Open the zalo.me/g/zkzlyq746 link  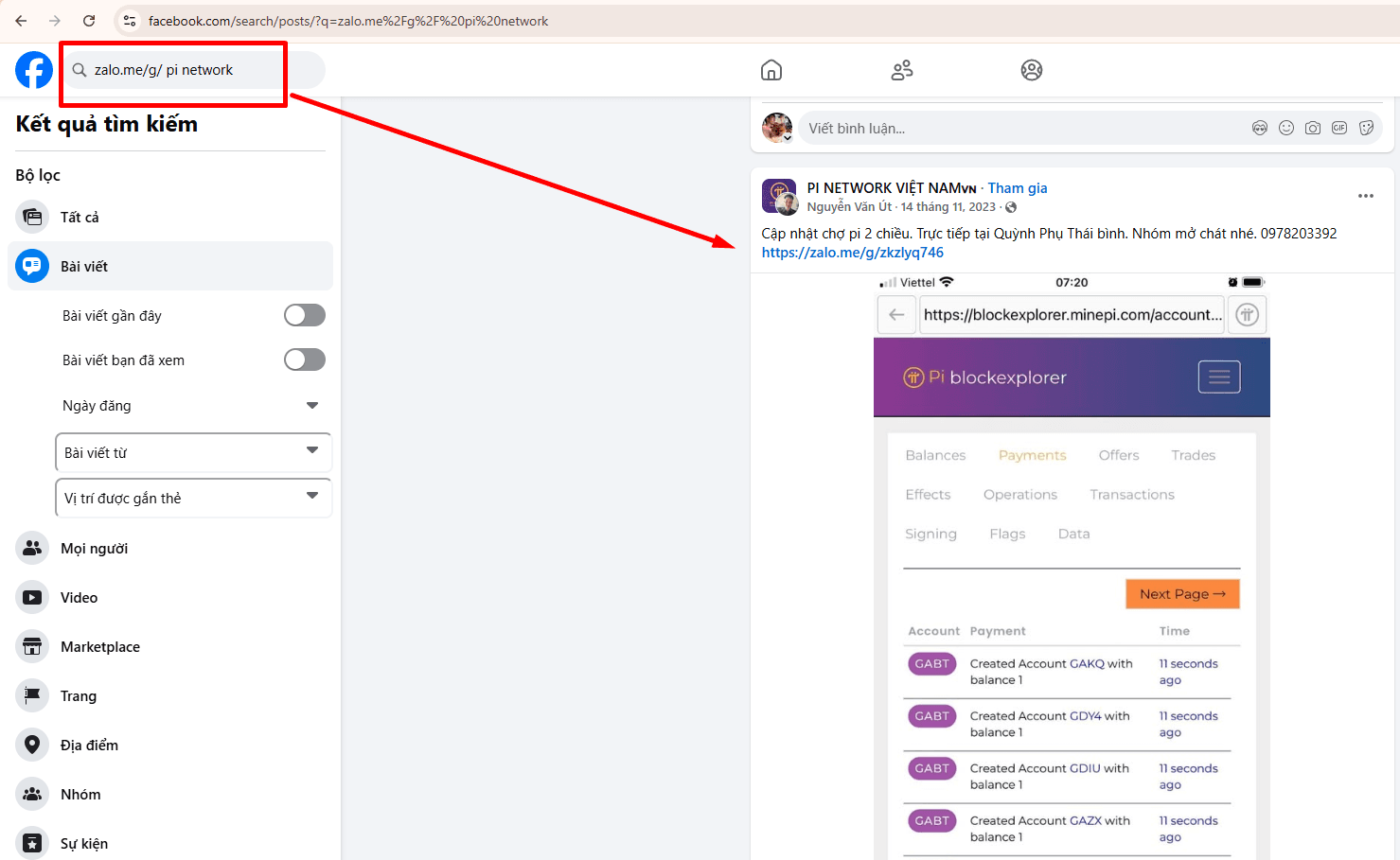click(852, 253)
